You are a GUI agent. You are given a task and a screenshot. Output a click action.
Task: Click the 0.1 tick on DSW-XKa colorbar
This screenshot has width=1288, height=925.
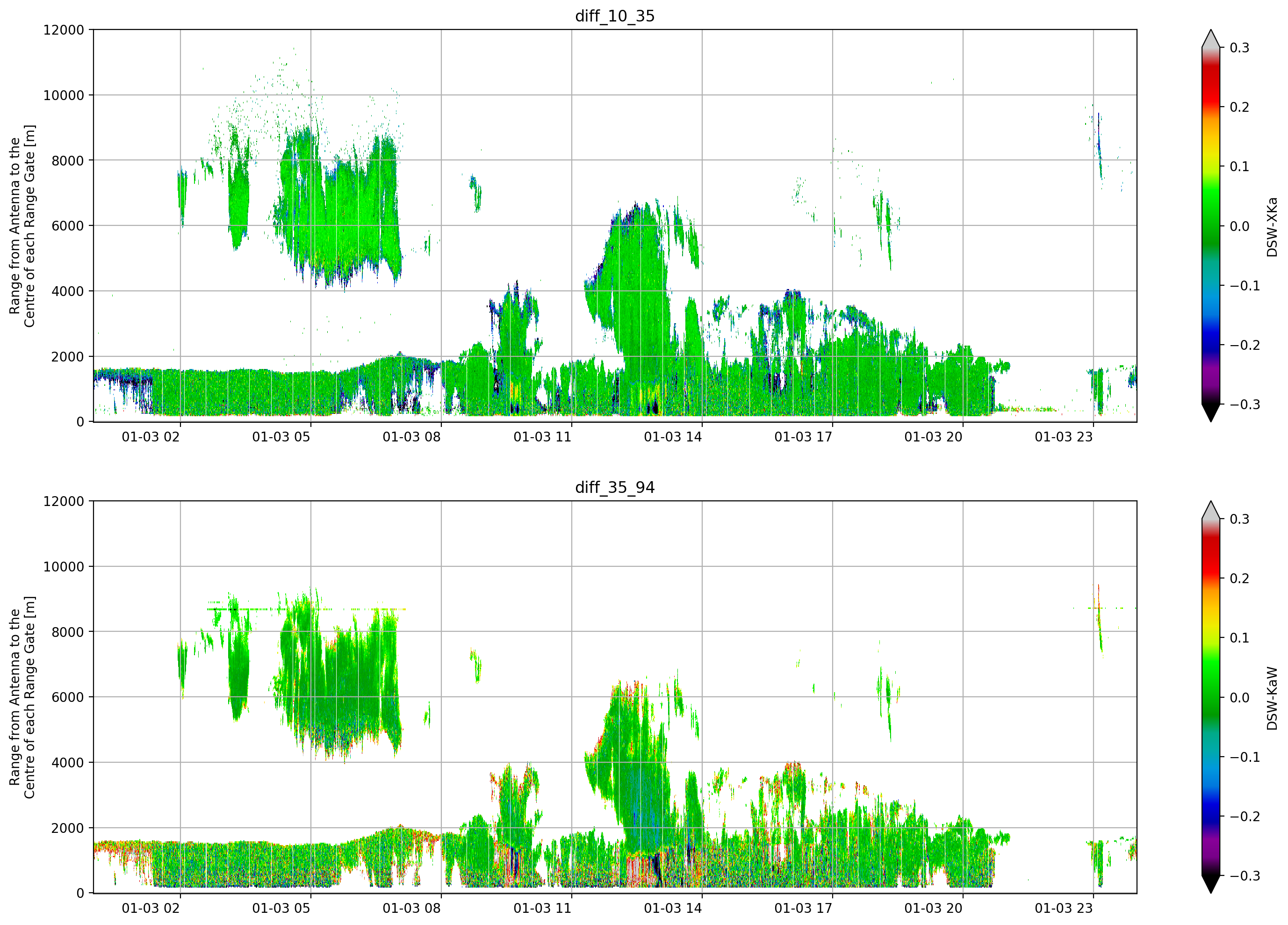1240,166
